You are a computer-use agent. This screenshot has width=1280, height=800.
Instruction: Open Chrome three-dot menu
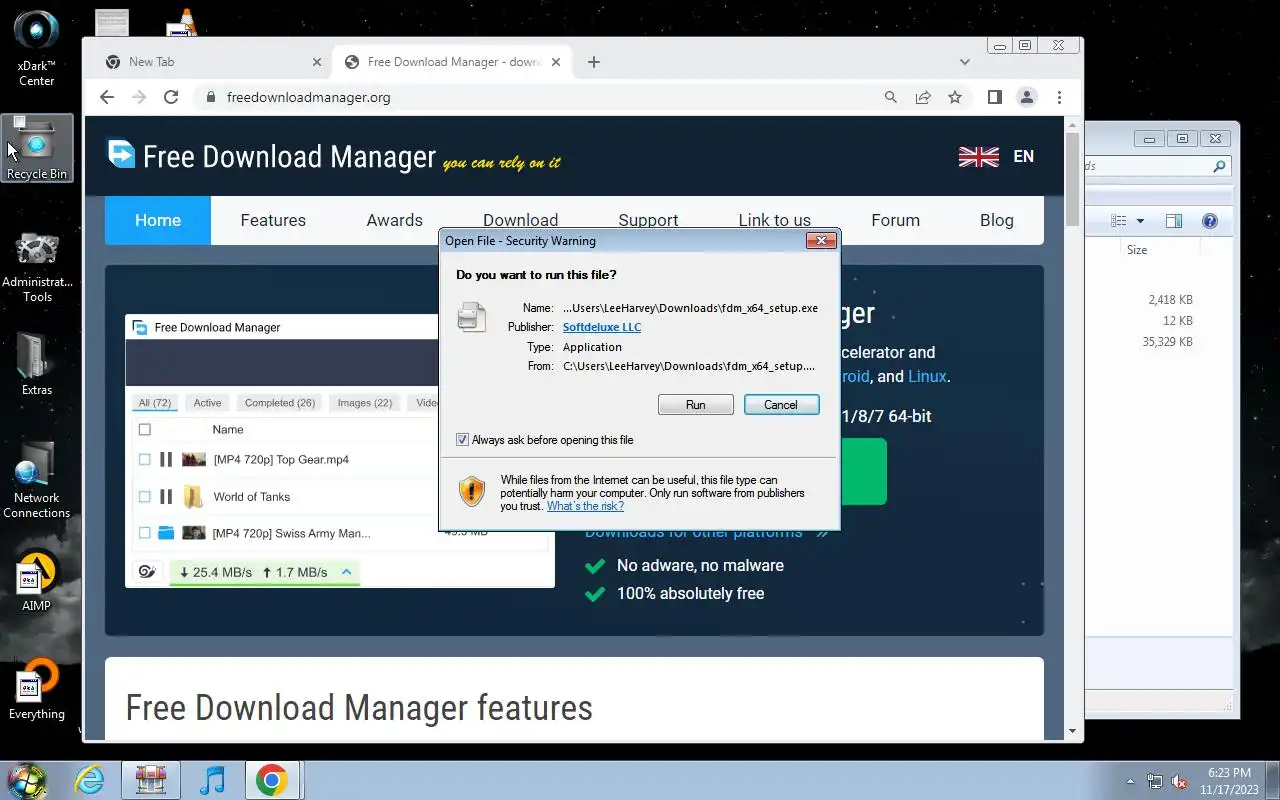point(1059,97)
